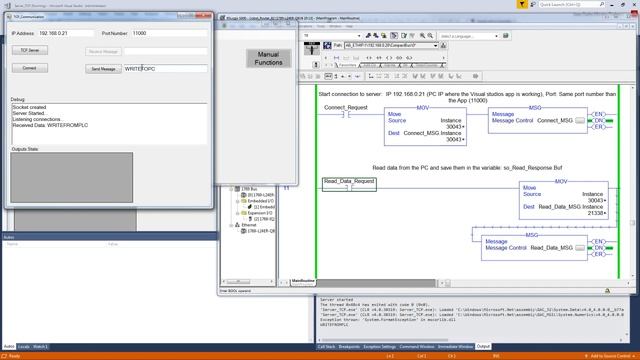Collapse the Embedded I/O tree node
Image resolution: width=640 pixels, height=360 pixels.
[x=238, y=201]
